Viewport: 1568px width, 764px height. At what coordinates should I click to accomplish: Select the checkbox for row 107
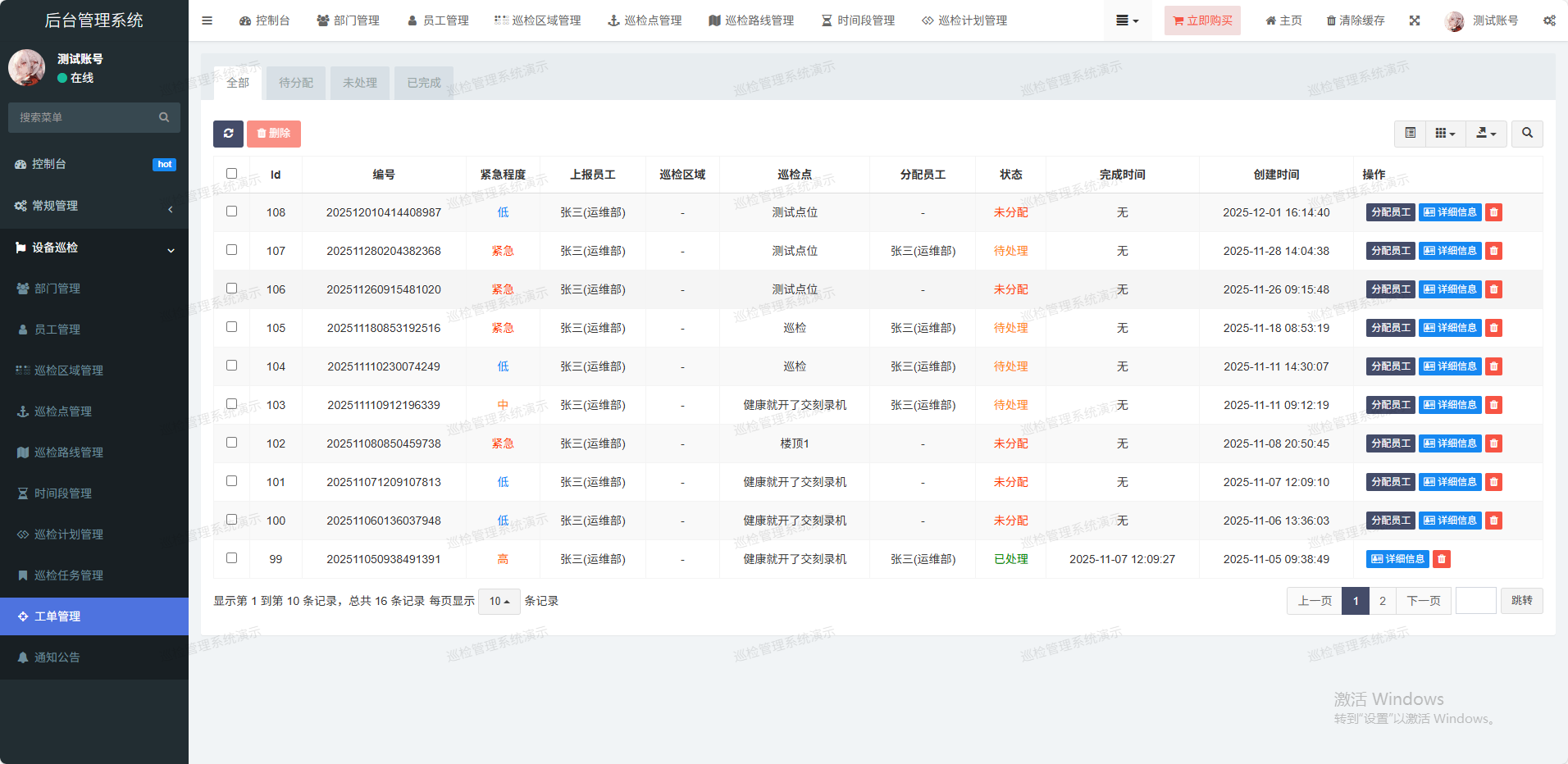tap(231, 250)
